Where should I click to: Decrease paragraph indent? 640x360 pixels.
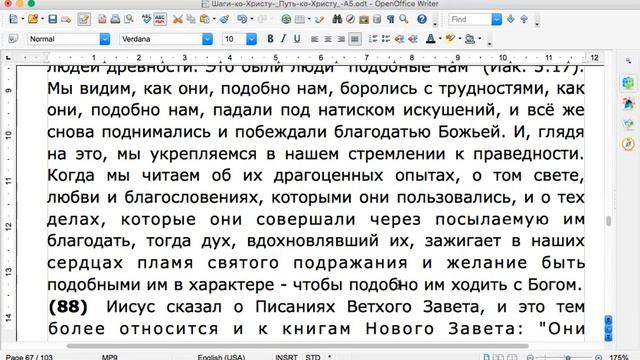point(399,39)
